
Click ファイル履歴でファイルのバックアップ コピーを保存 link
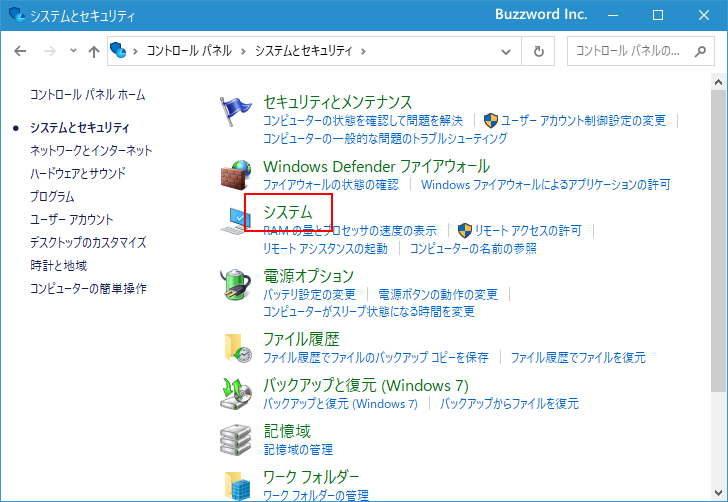click(x=376, y=358)
